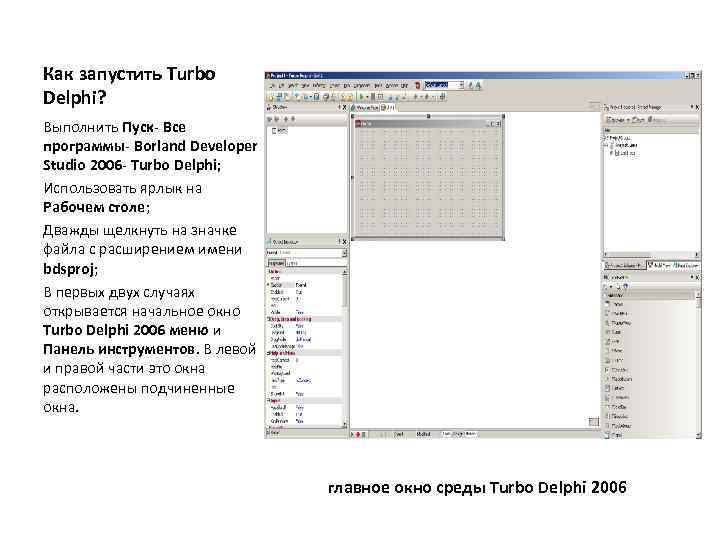The width and height of the screenshot is (720, 540).
Task: Click the Project Manager horizontal scroll right arrow
Action: [697, 254]
